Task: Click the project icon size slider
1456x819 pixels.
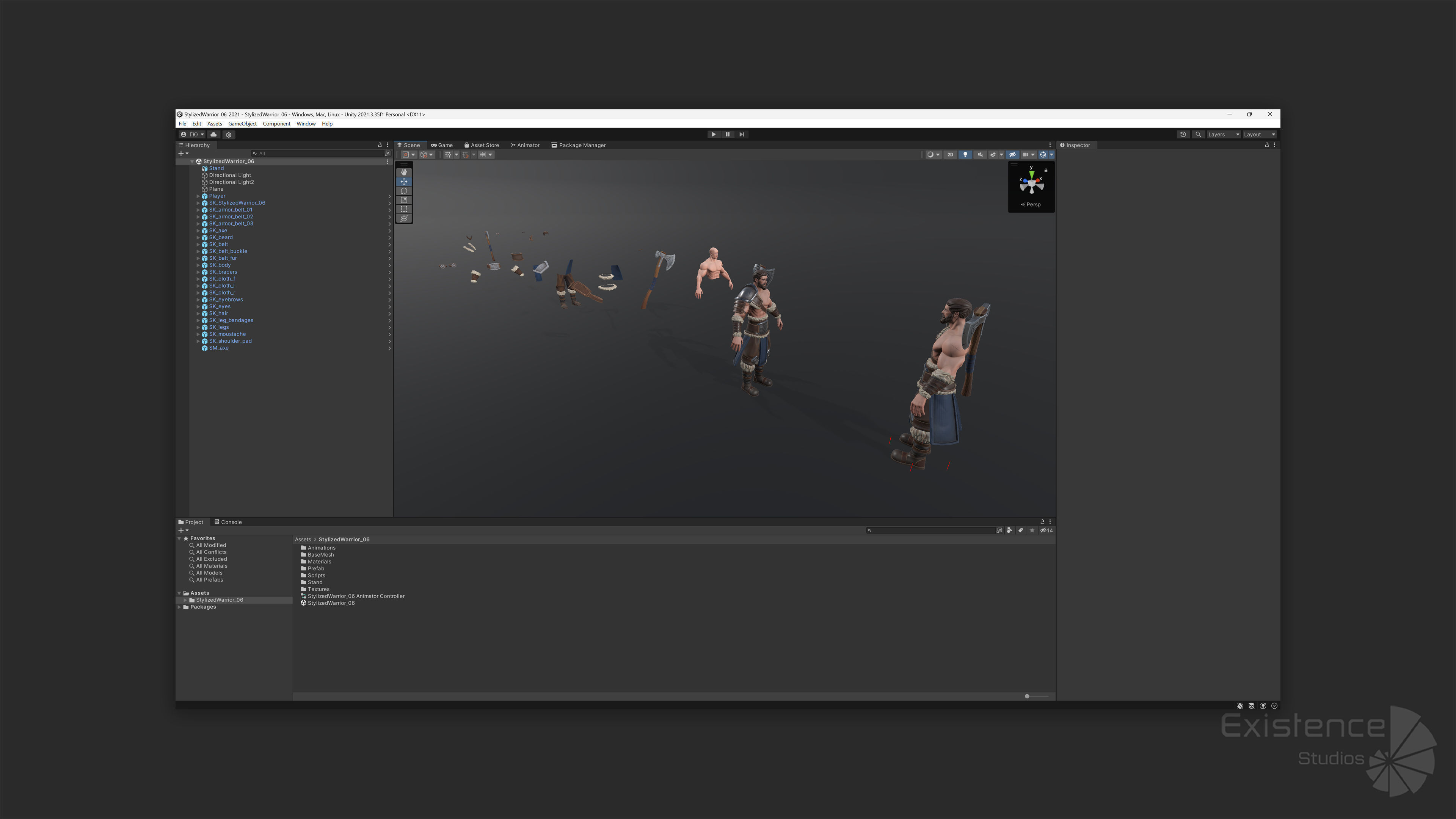Action: point(1027,697)
